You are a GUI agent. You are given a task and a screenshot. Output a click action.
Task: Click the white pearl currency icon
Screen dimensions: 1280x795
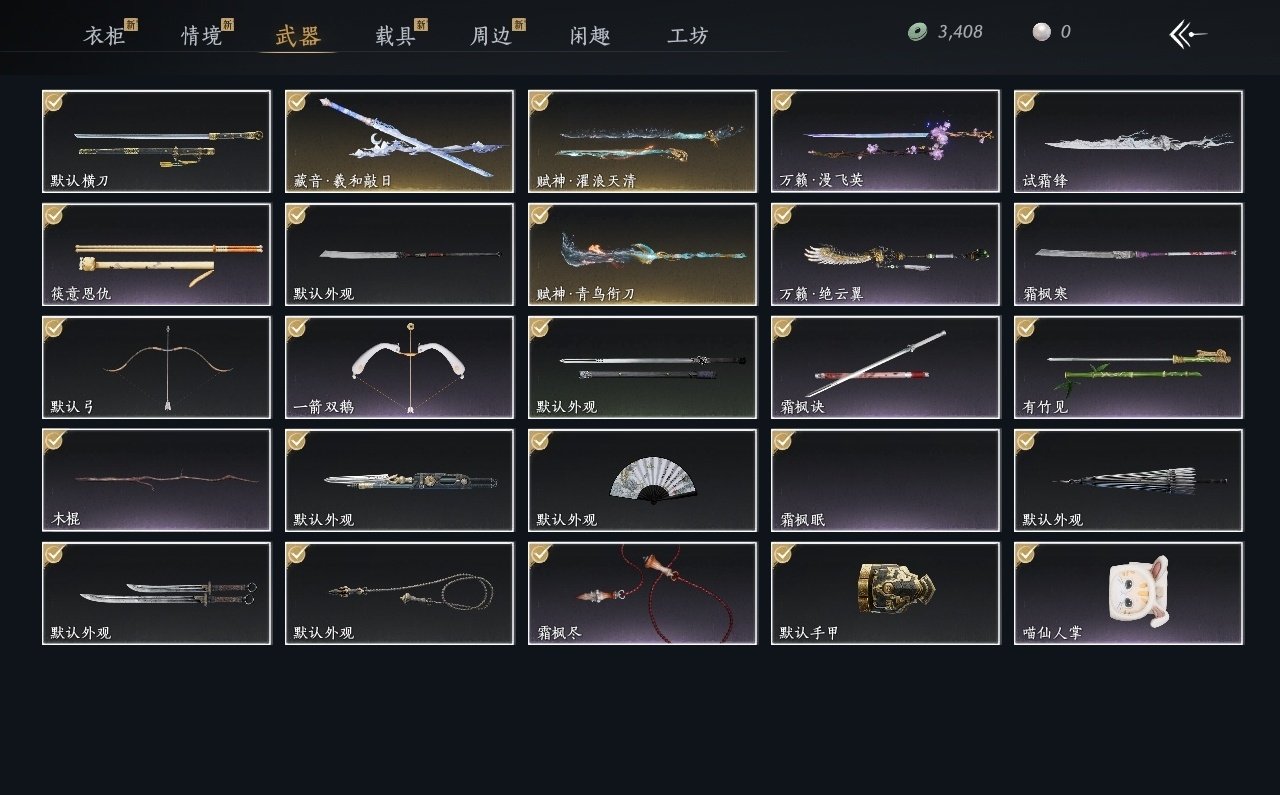click(x=1042, y=32)
